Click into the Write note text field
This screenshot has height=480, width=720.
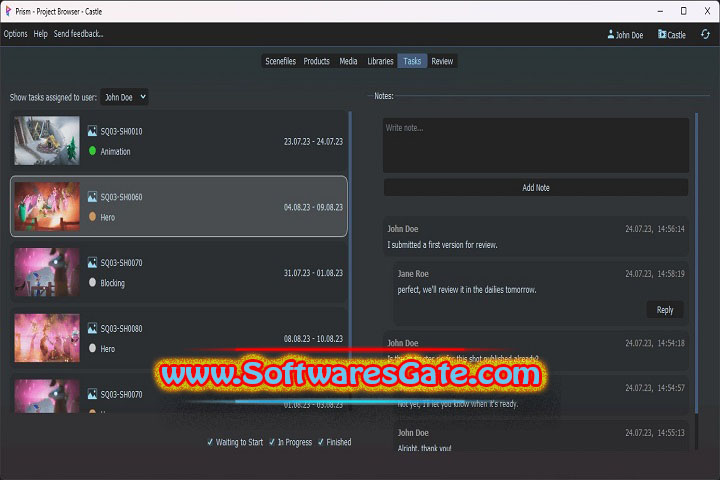coord(536,145)
